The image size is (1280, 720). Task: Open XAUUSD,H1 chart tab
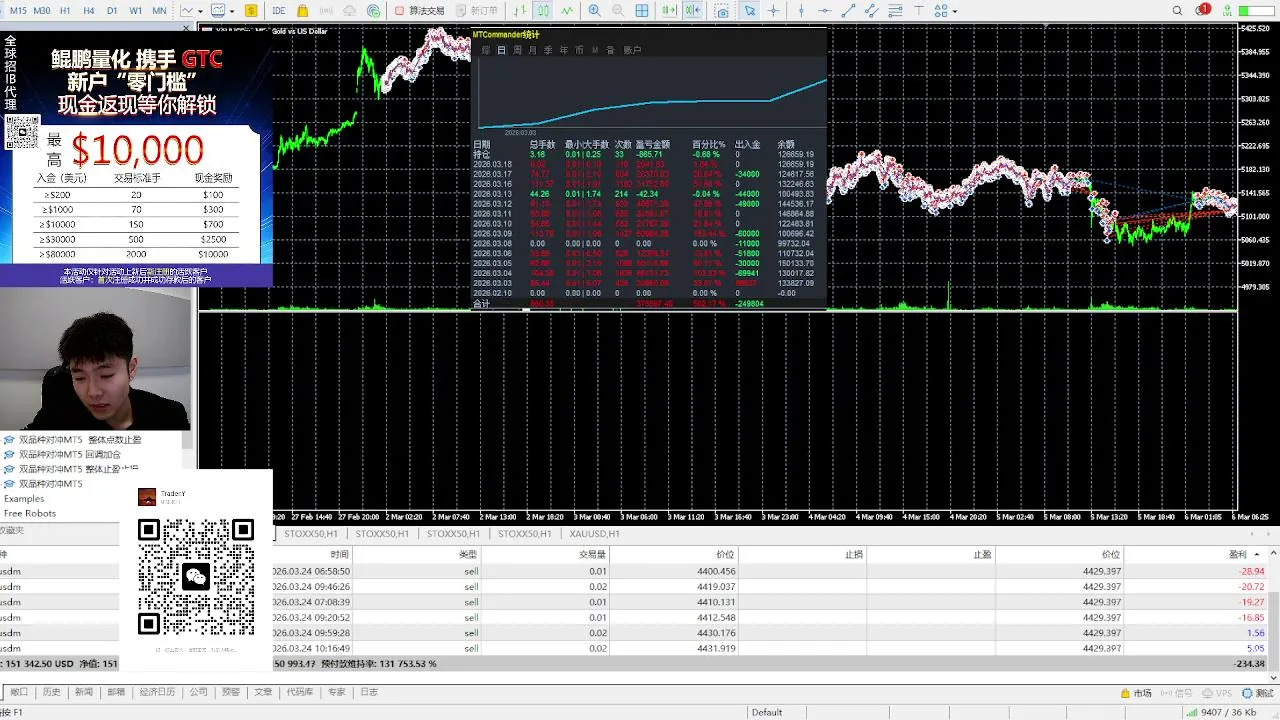(594, 534)
